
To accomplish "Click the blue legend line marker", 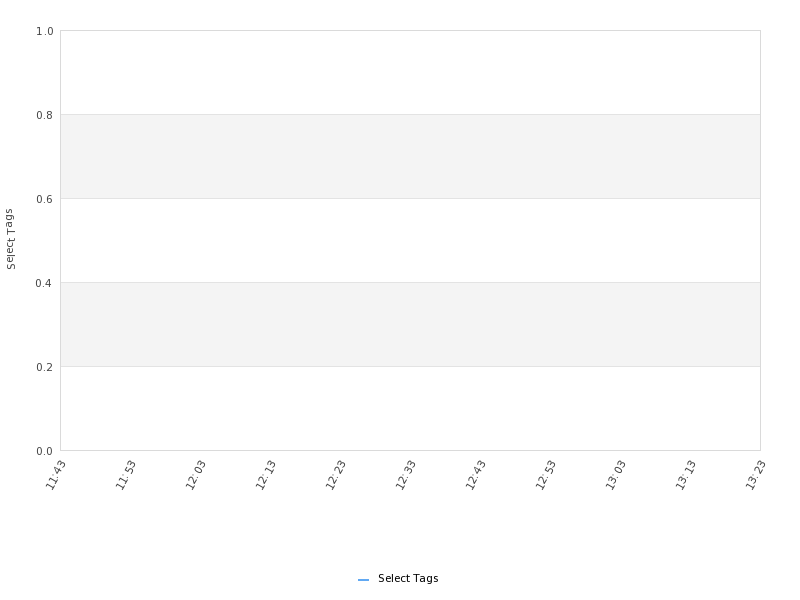I will point(363,580).
